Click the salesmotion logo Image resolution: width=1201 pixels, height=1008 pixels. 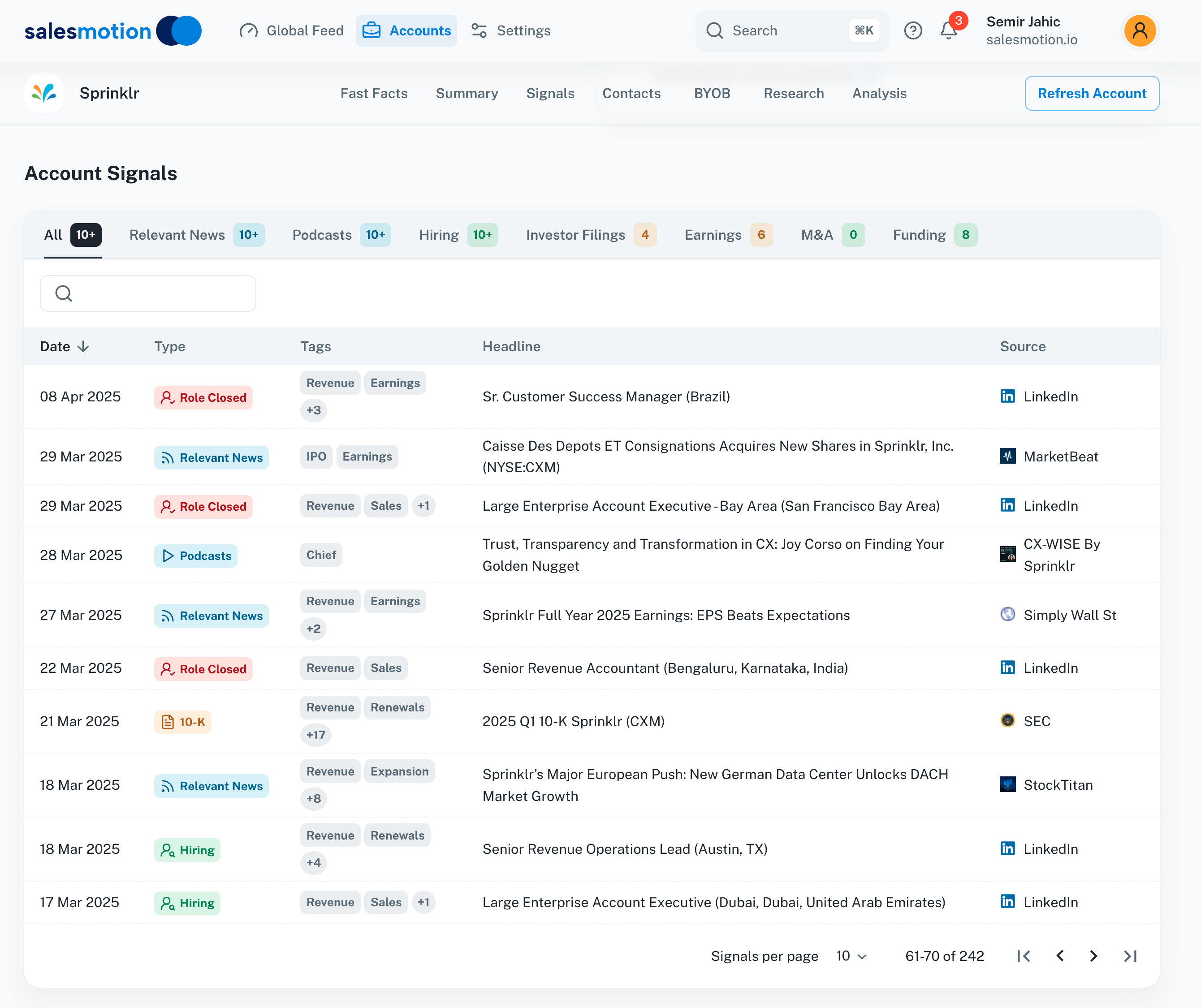tap(112, 31)
